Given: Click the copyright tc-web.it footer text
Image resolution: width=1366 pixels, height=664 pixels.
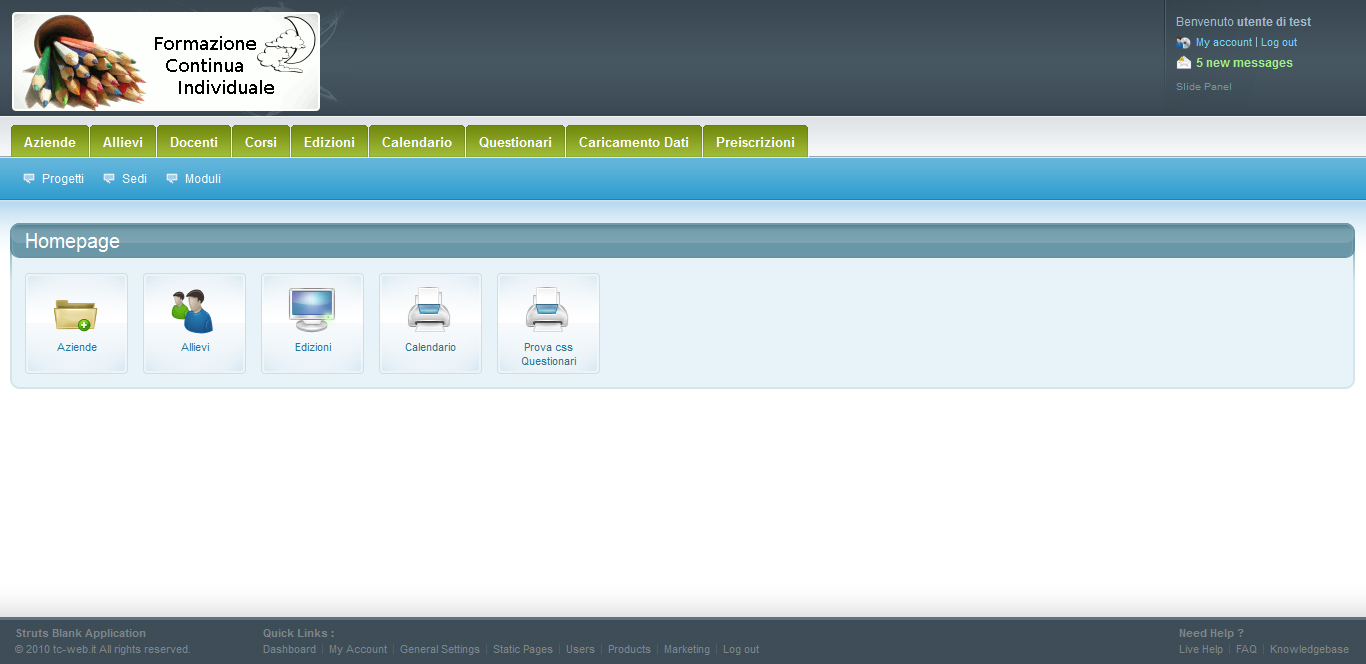Looking at the screenshot, I should pyautogui.click(x=103, y=650).
